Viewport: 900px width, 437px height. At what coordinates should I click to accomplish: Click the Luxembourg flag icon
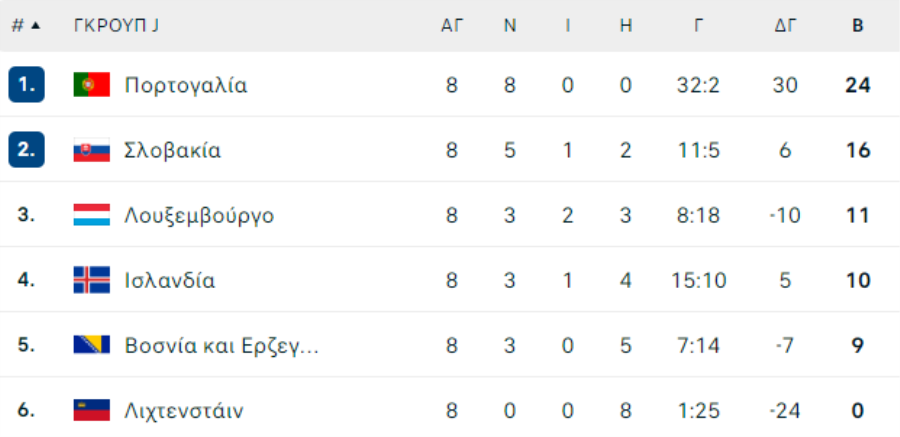92,215
